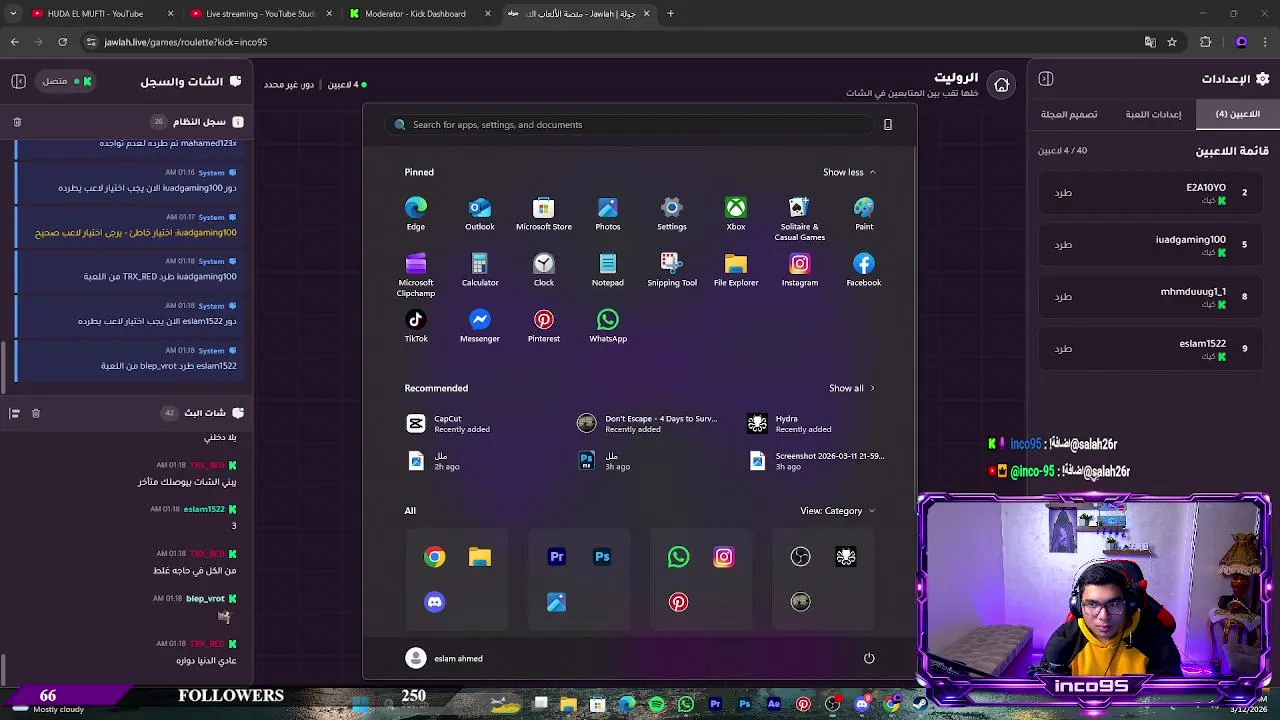The height and width of the screenshot is (720, 1280).
Task: Click trash icon in system log panel
Action: coord(17,122)
